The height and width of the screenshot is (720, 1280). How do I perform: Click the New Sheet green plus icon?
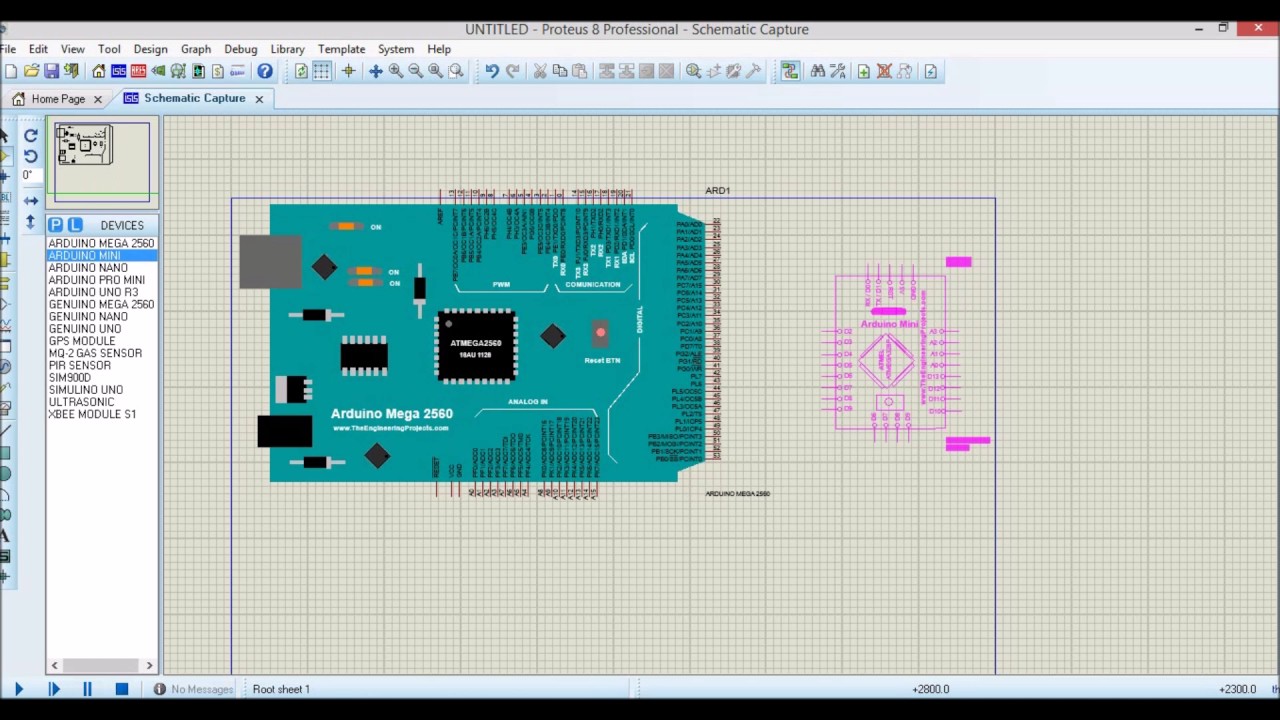864,71
